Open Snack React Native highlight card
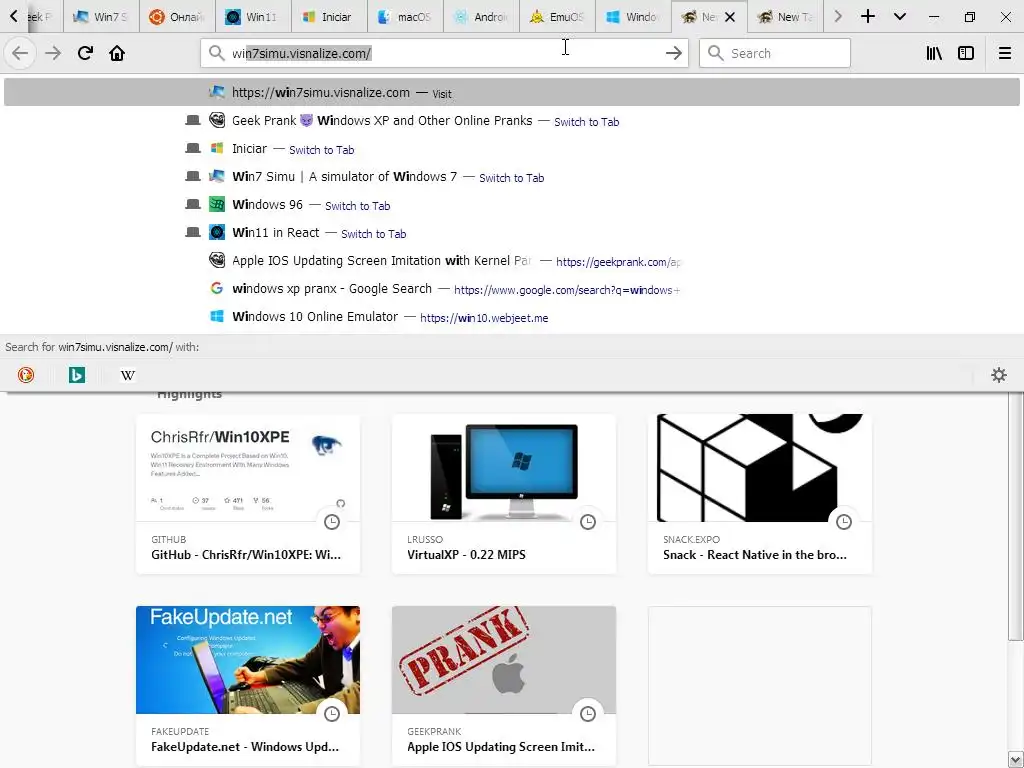This screenshot has width=1024, height=768. (760, 494)
